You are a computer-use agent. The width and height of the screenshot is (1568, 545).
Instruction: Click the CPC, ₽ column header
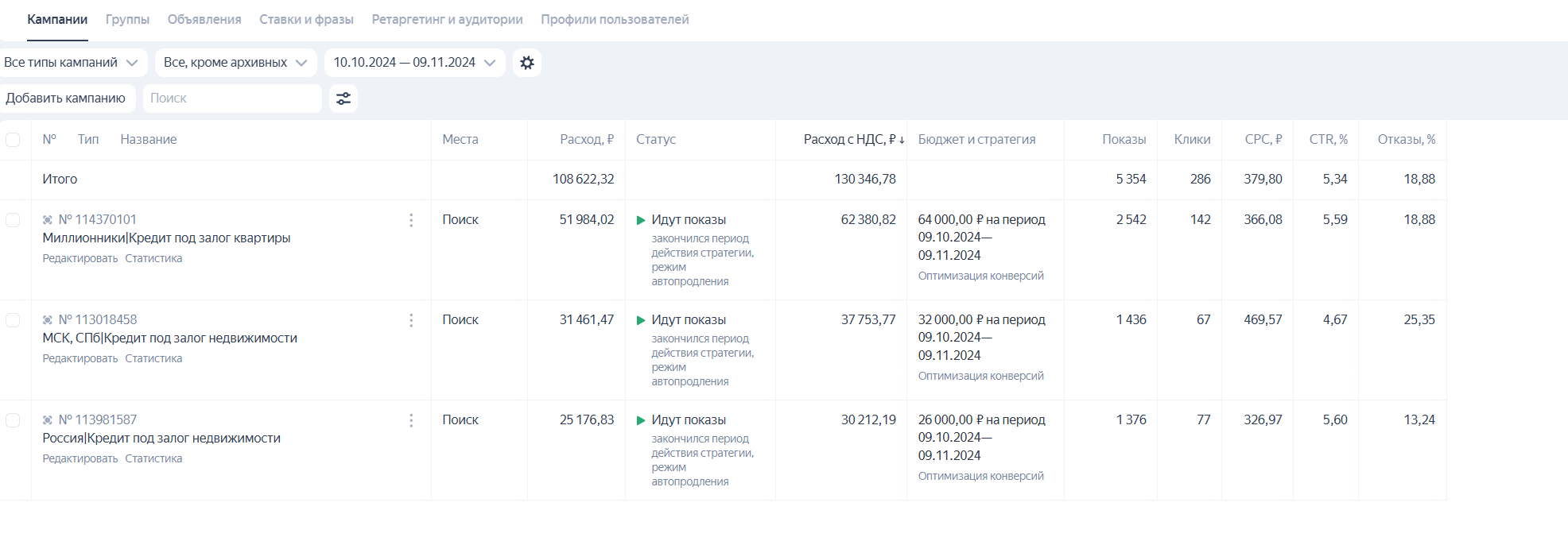click(1263, 140)
